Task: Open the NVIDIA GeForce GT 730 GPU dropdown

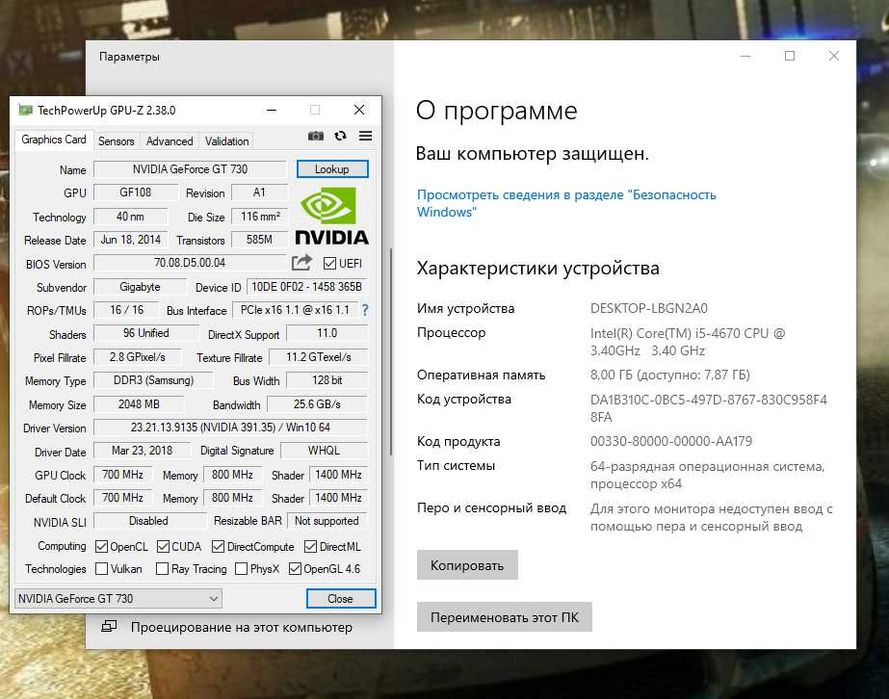Action: click(x=118, y=599)
